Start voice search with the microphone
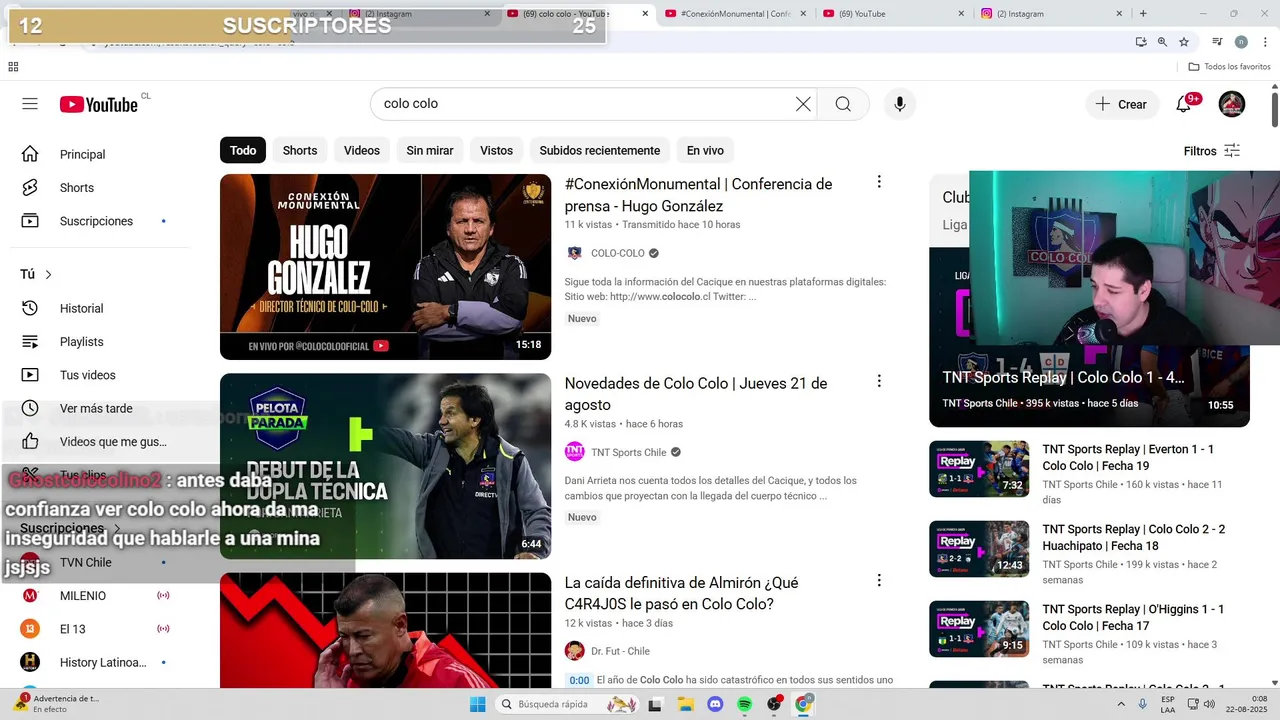Screen dimensions: 1280x720 pos(899,104)
